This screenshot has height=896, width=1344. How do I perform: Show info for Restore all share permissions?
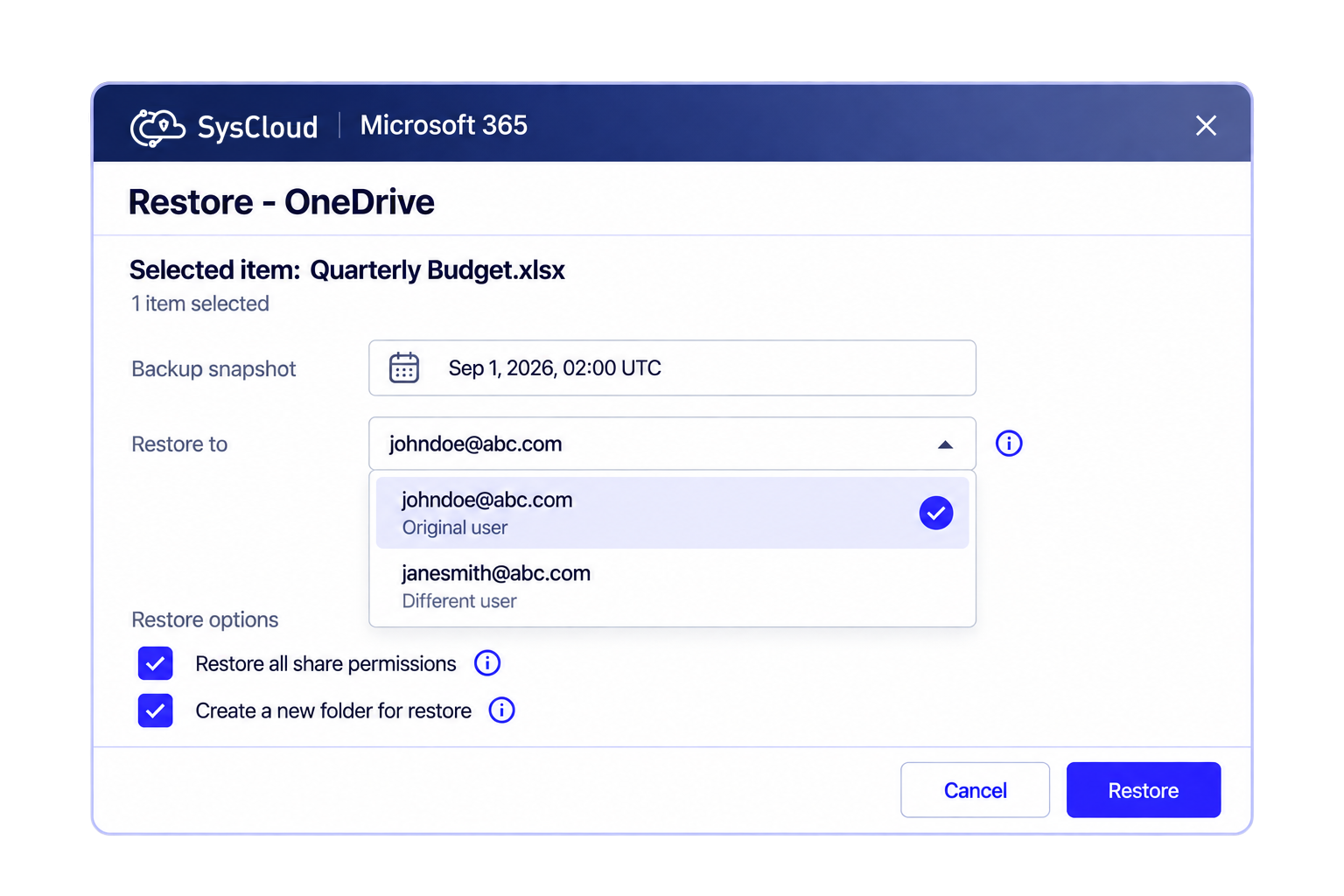[487, 663]
